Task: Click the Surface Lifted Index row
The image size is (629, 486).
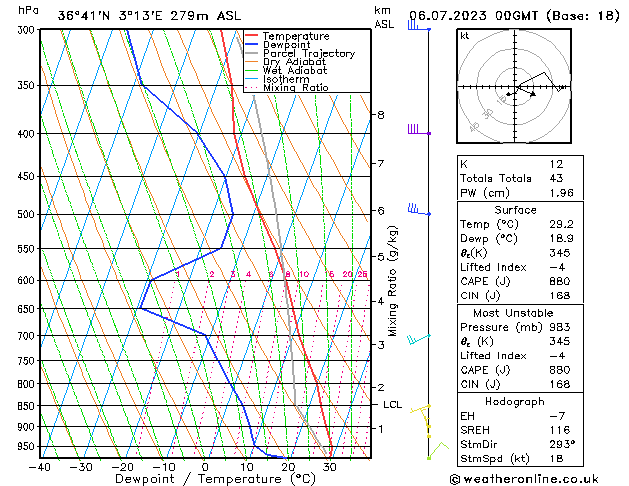Action: 520,267
